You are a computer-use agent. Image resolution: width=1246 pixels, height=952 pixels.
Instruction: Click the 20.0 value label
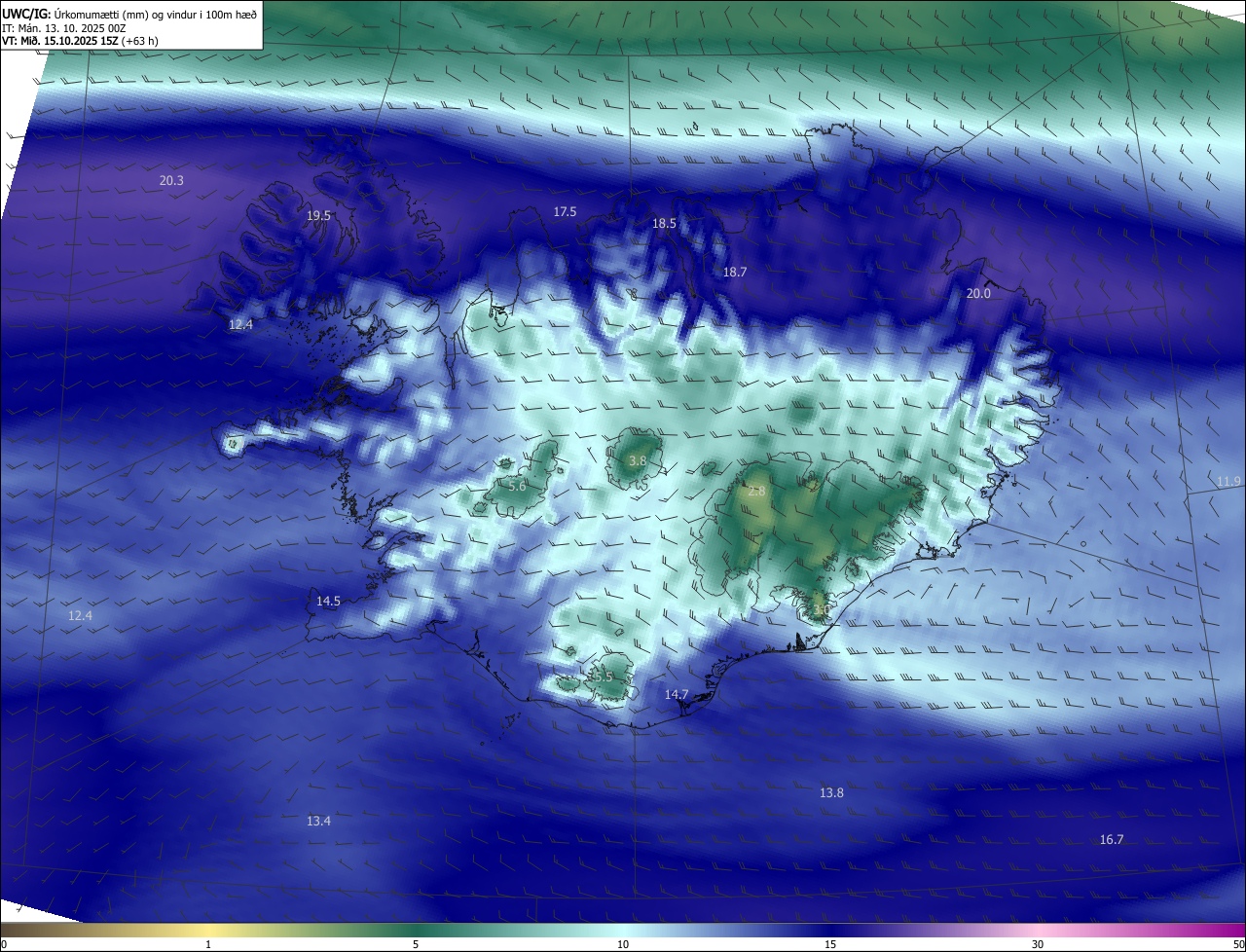pyautogui.click(x=977, y=294)
